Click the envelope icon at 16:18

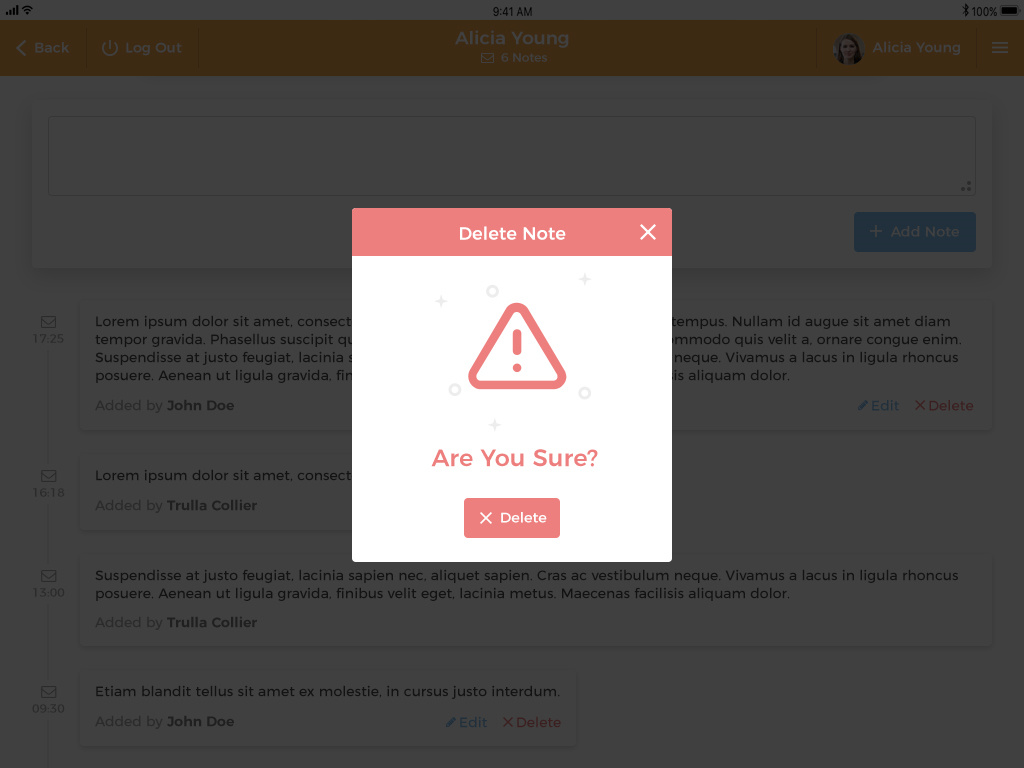pyautogui.click(x=48, y=476)
